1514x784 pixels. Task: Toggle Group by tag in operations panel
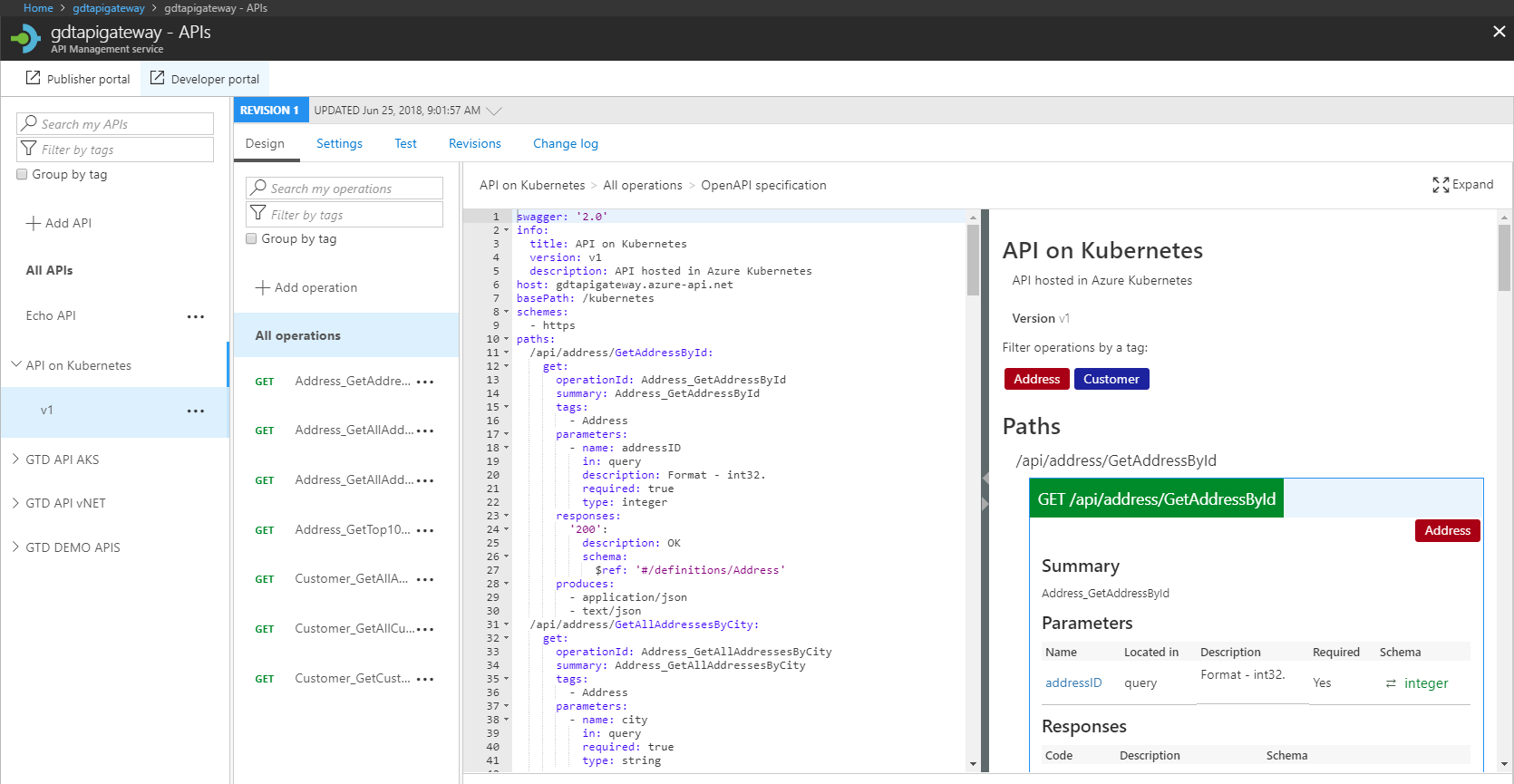coord(251,238)
